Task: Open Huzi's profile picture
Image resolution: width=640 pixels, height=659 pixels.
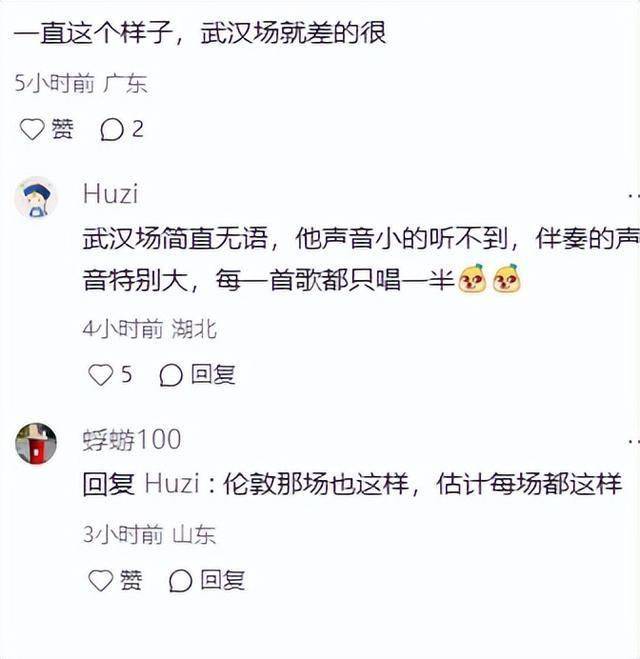Action: (x=37, y=198)
